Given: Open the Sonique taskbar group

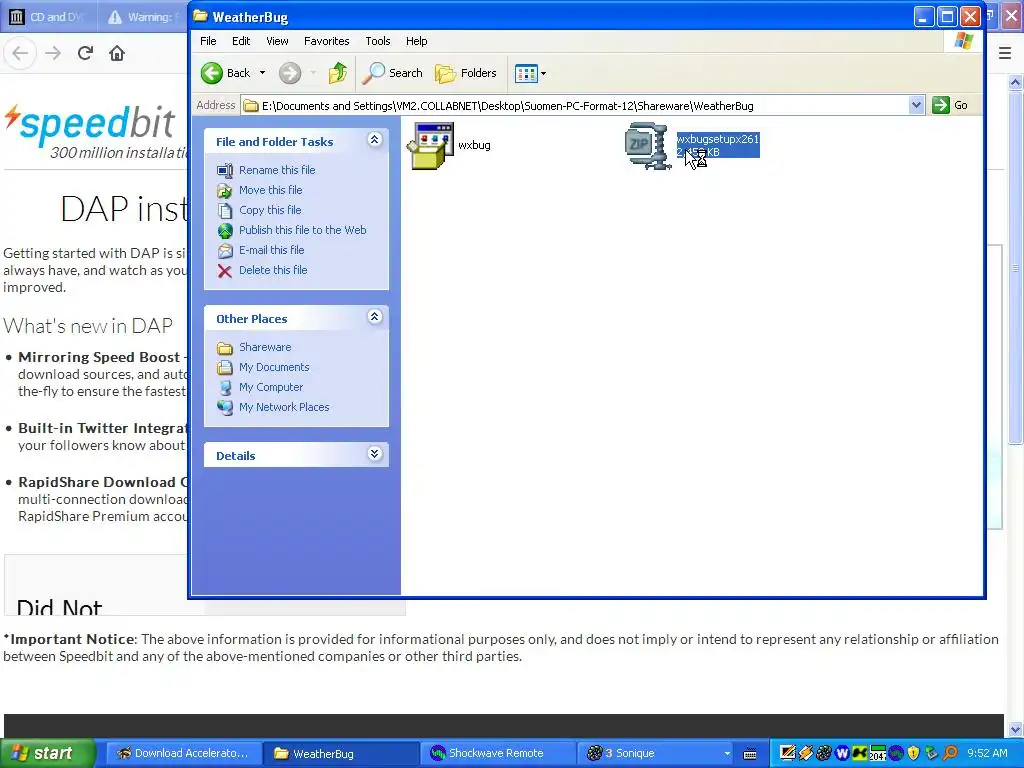Looking at the screenshot, I should [655, 753].
